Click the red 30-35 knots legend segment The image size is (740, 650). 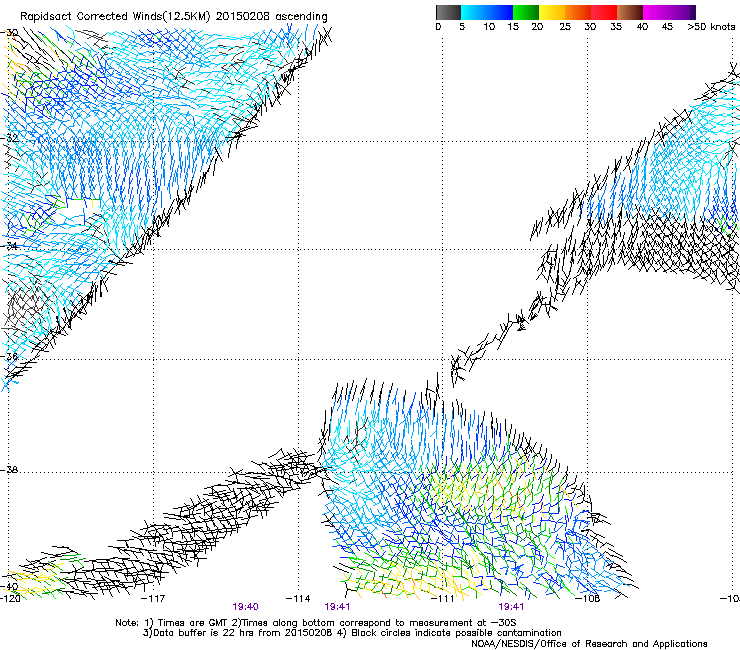click(604, 12)
